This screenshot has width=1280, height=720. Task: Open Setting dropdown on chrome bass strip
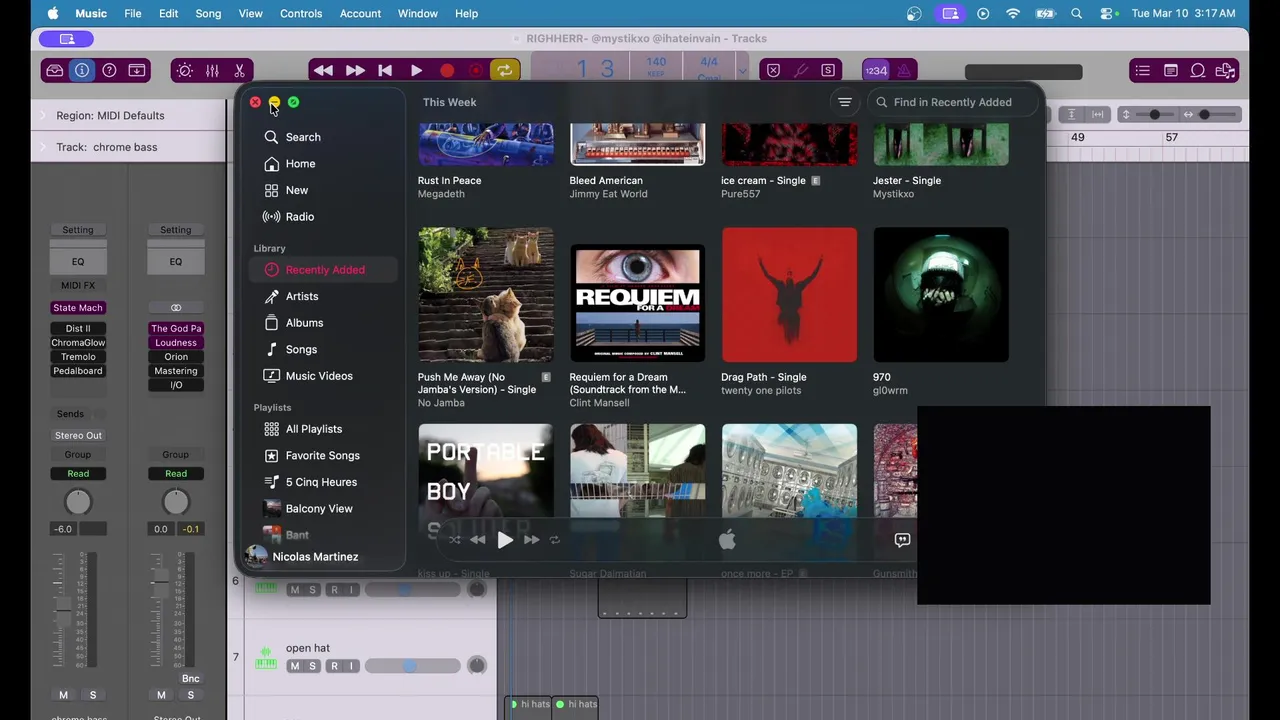point(78,230)
